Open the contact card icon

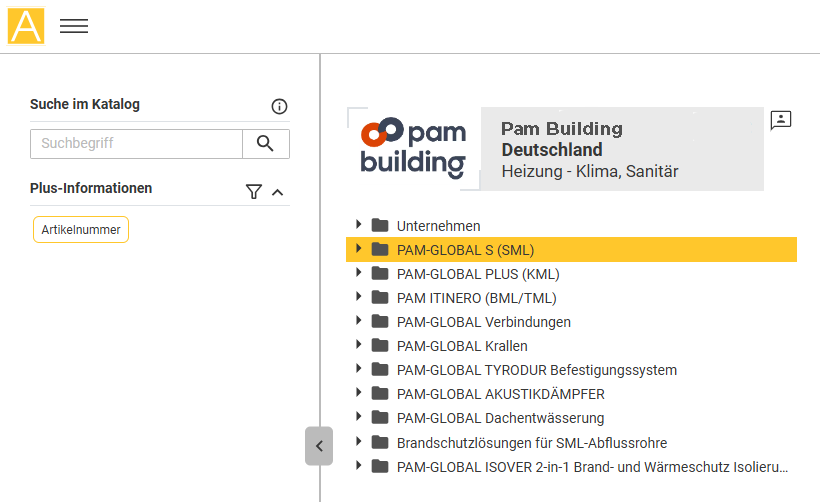coord(781,120)
